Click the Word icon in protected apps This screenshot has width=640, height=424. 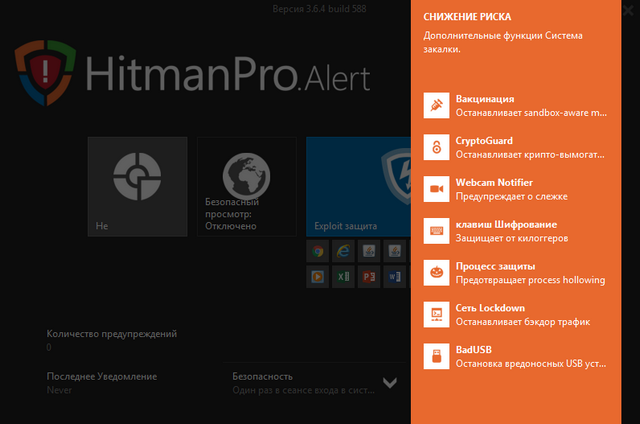pyautogui.click(x=394, y=275)
